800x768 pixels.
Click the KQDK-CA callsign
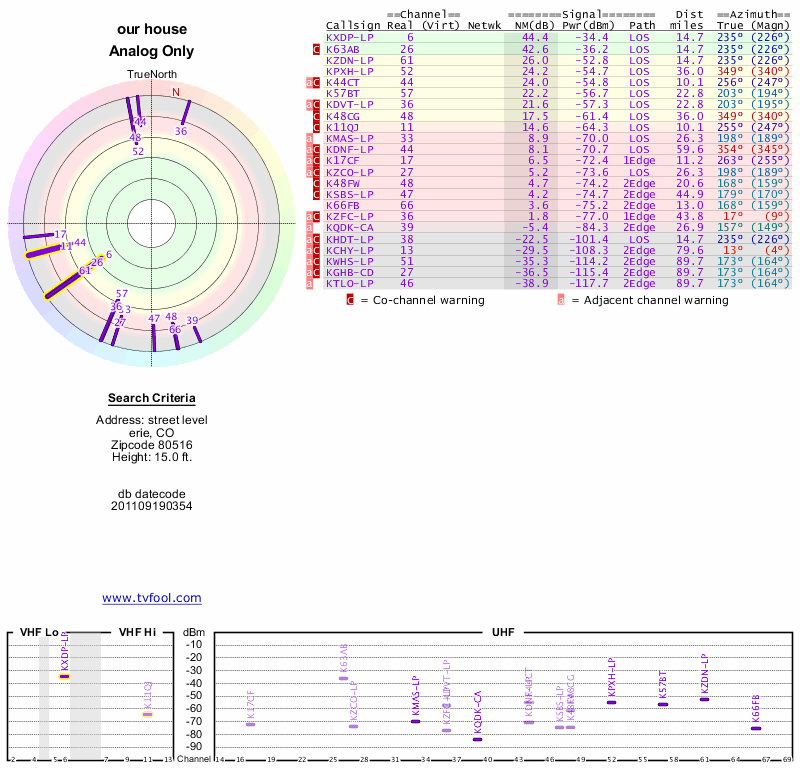point(349,228)
